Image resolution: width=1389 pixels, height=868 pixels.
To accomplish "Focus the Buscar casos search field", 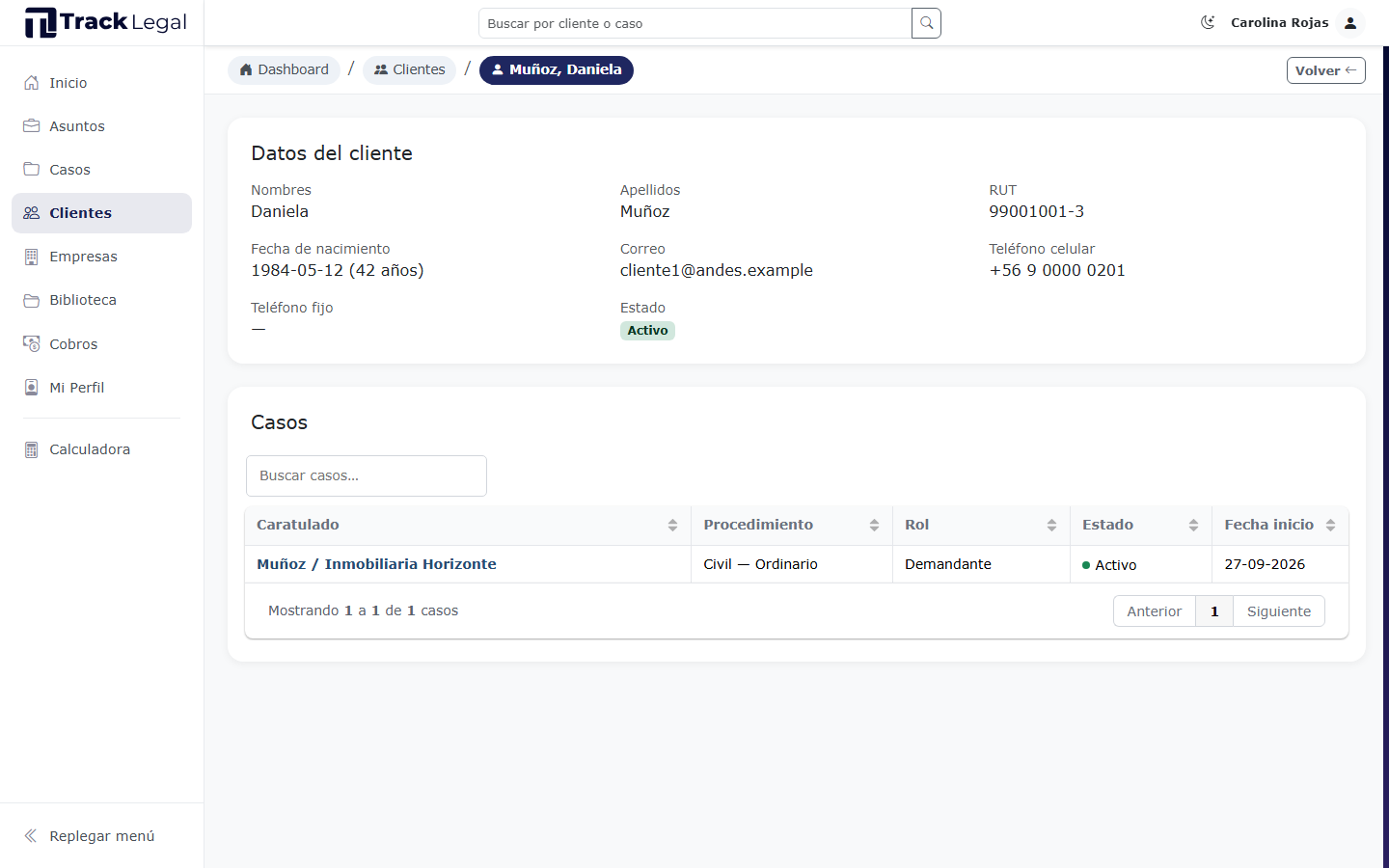I will coord(367,475).
